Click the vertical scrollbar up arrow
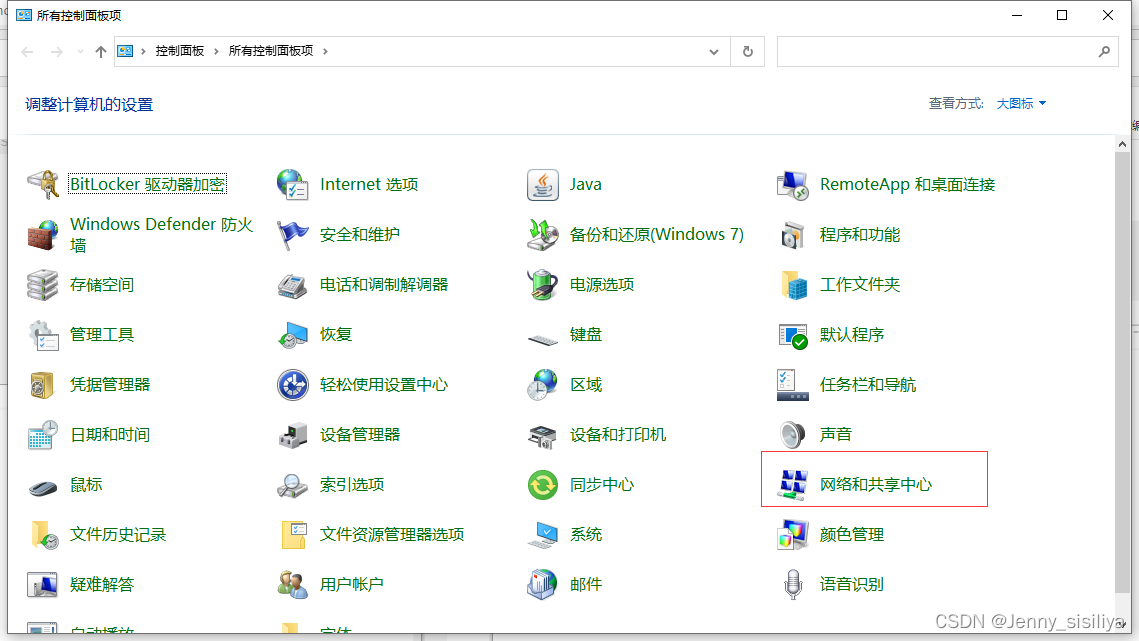 coord(1122,145)
